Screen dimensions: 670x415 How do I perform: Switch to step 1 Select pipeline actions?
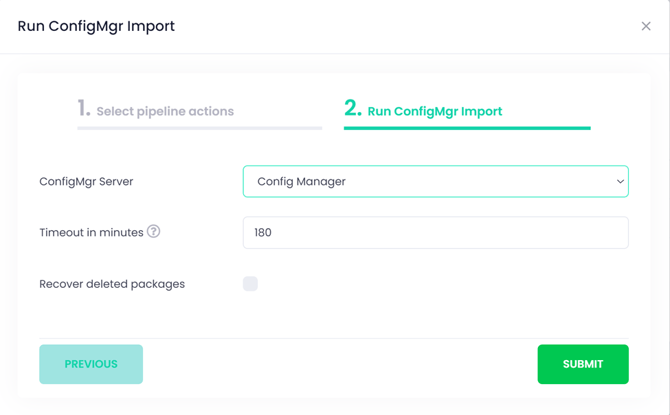click(165, 111)
